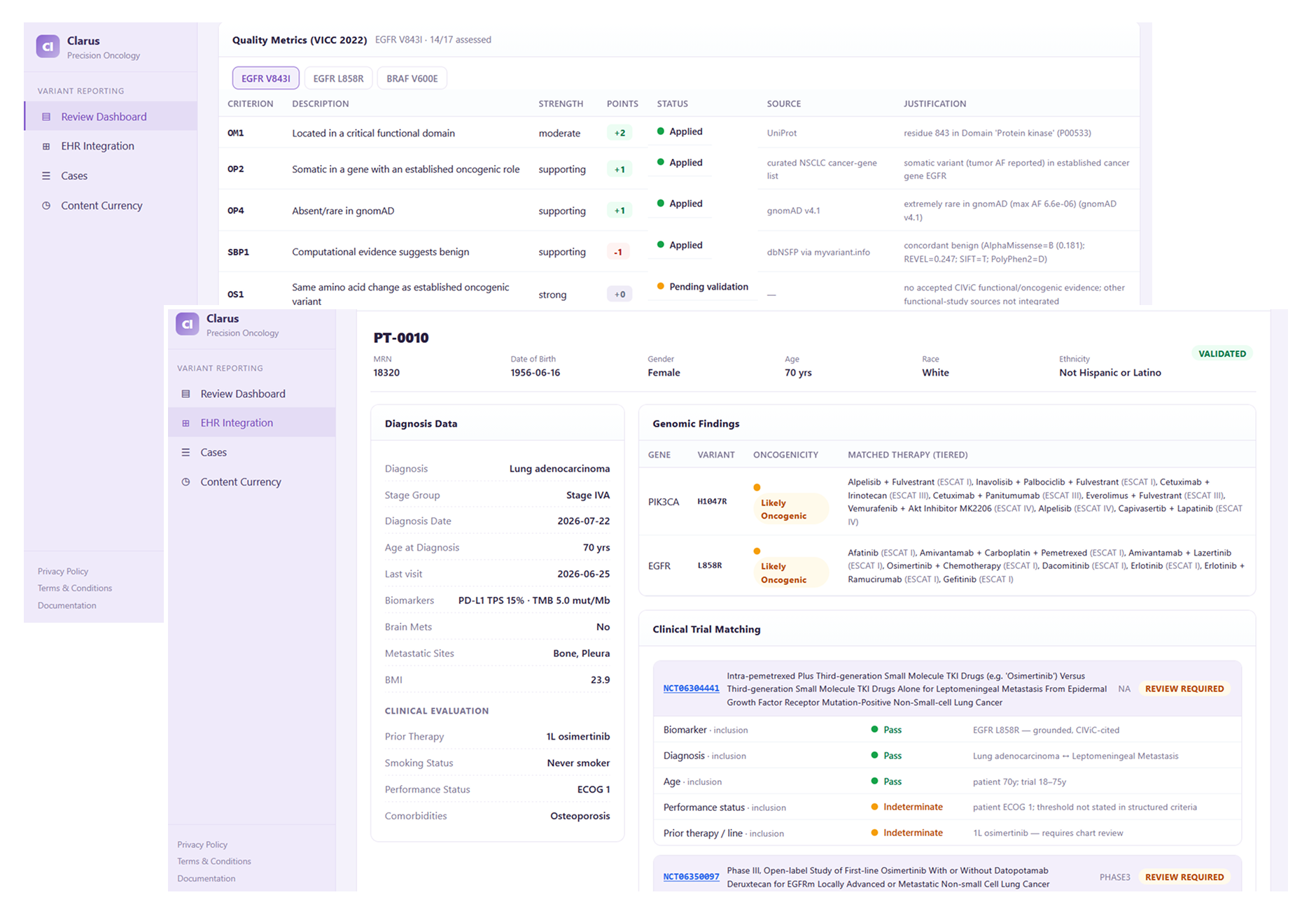This screenshot has height=918, width=1316.
Task: Open Cases in the back window sidebar
Action: coord(111,176)
